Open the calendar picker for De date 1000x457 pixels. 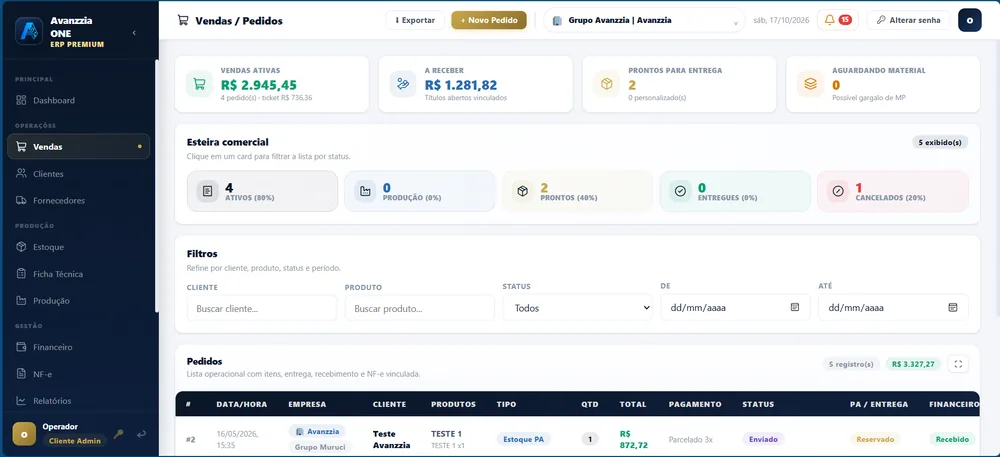click(x=795, y=307)
